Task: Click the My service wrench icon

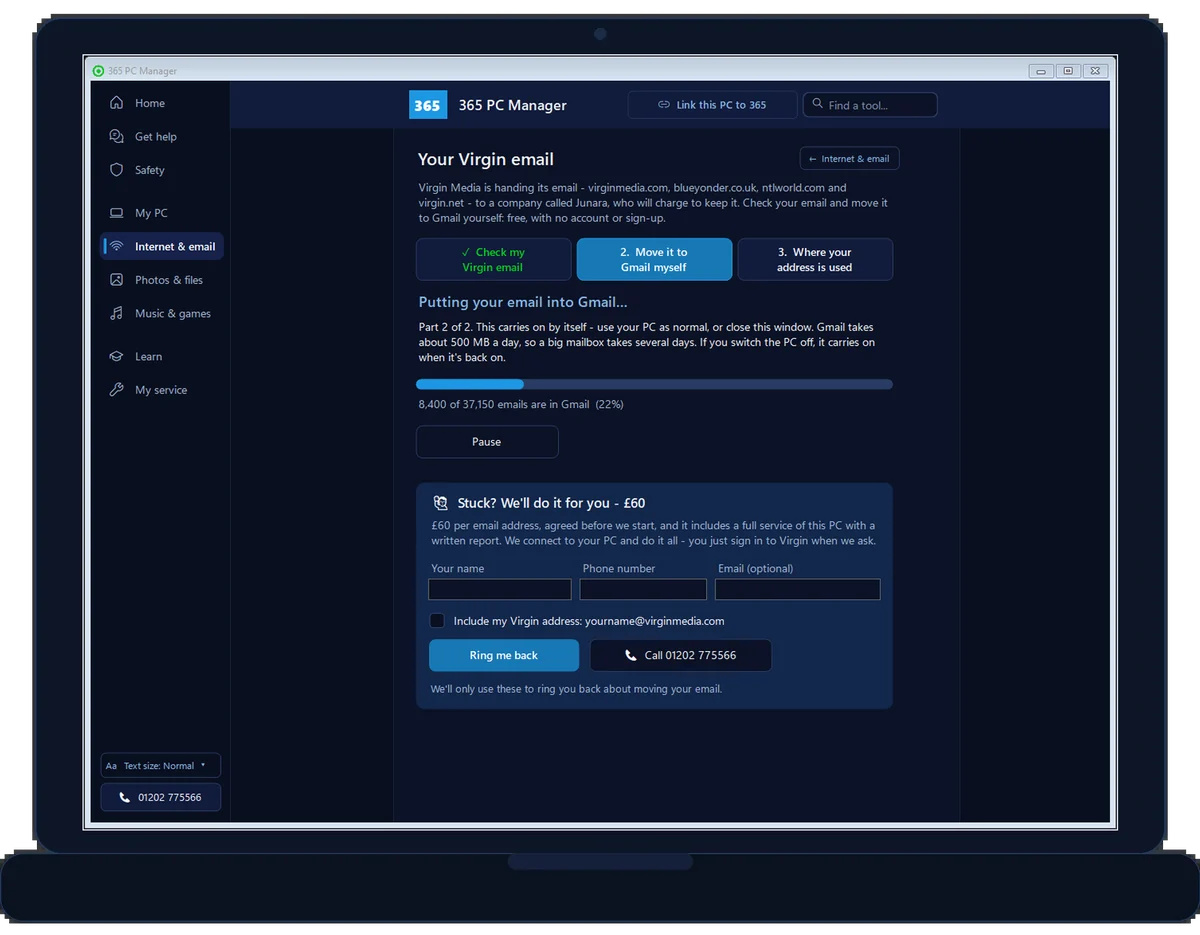Action: (x=117, y=390)
